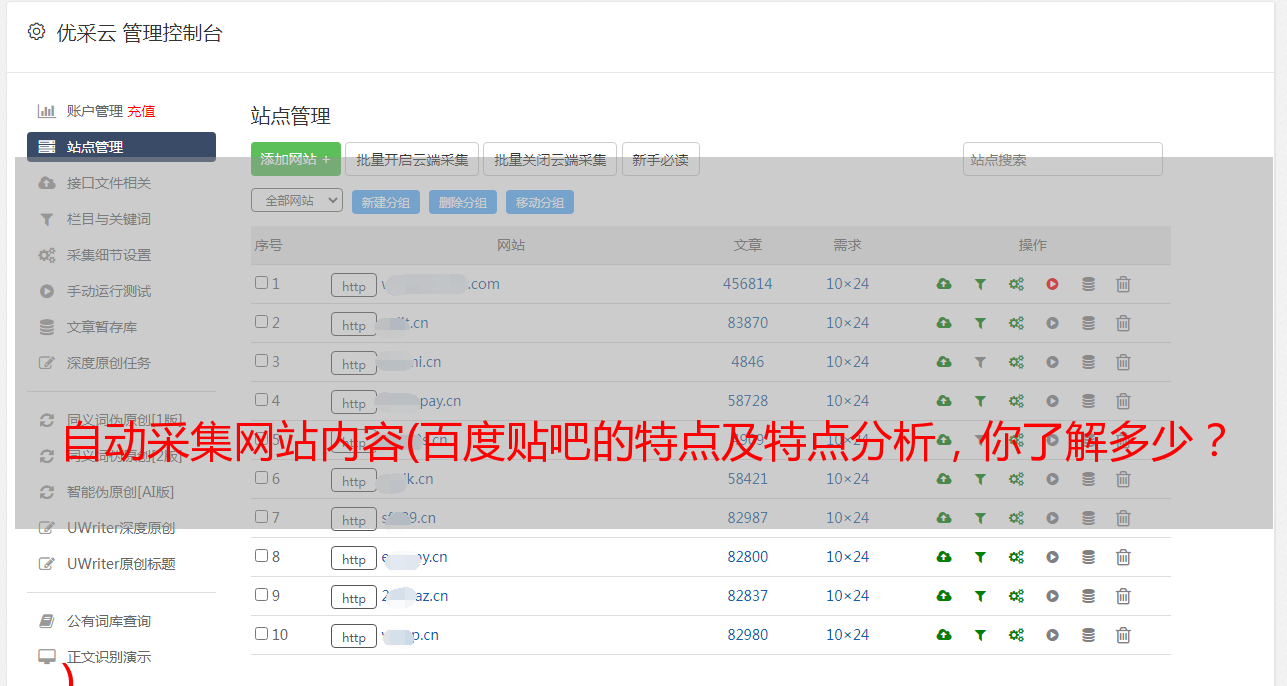
Task: Select 站点管理 in the sidebar
Action: point(121,147)
